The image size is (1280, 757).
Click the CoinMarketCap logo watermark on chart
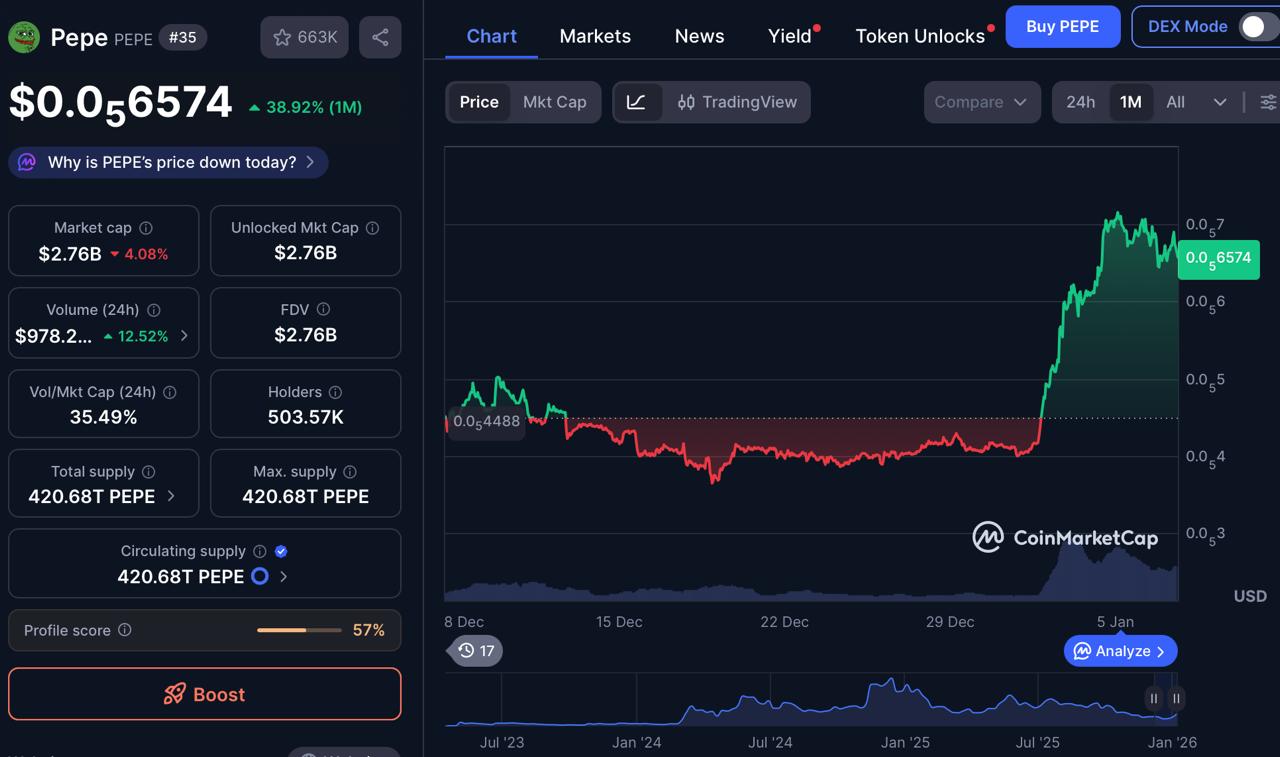click(1066, 537)
